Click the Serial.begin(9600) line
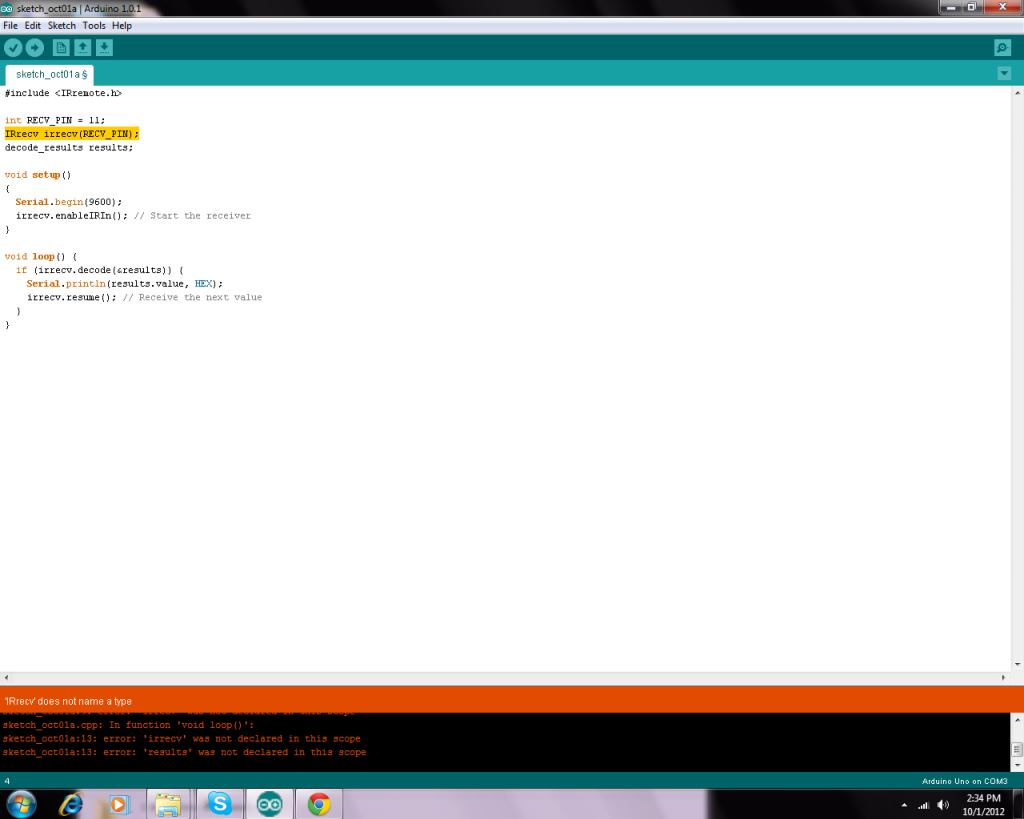Screen dimensions: 1024x819 click(x=69, y=202)
